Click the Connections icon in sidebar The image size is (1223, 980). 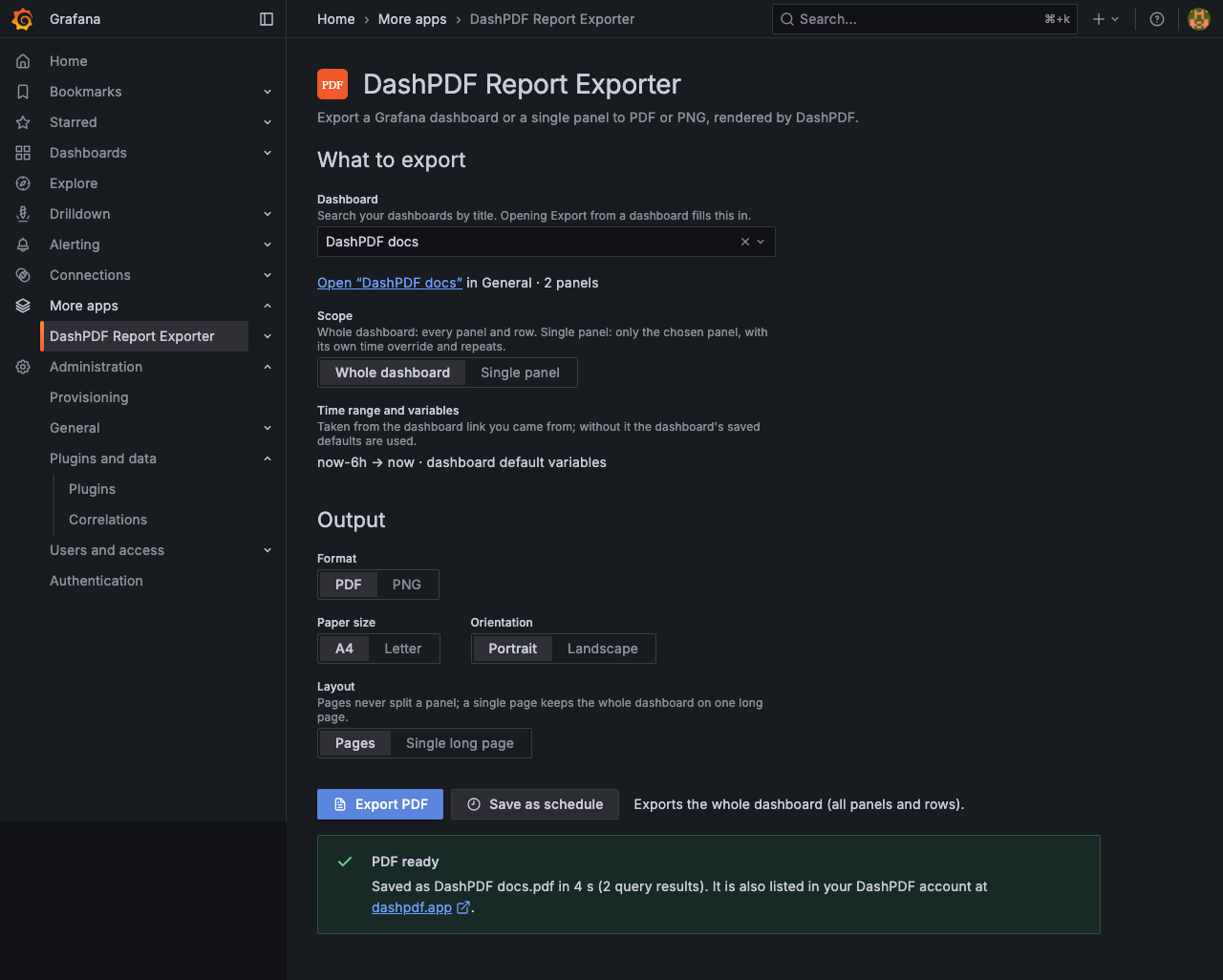(23, 275)
